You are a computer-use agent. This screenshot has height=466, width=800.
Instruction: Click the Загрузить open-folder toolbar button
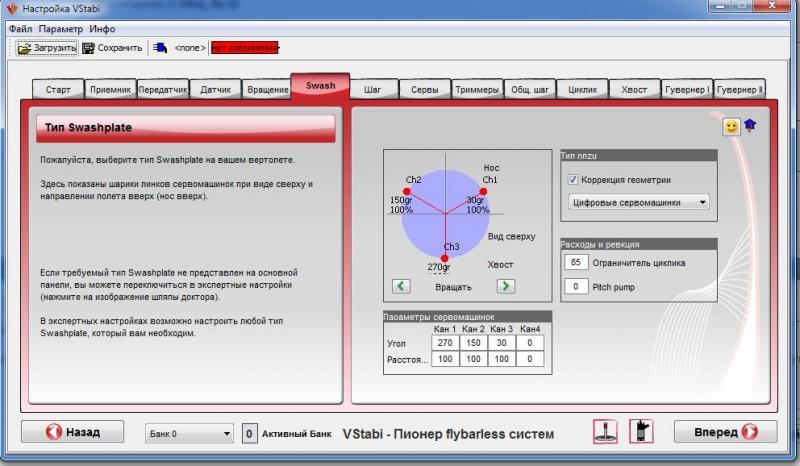47,47
